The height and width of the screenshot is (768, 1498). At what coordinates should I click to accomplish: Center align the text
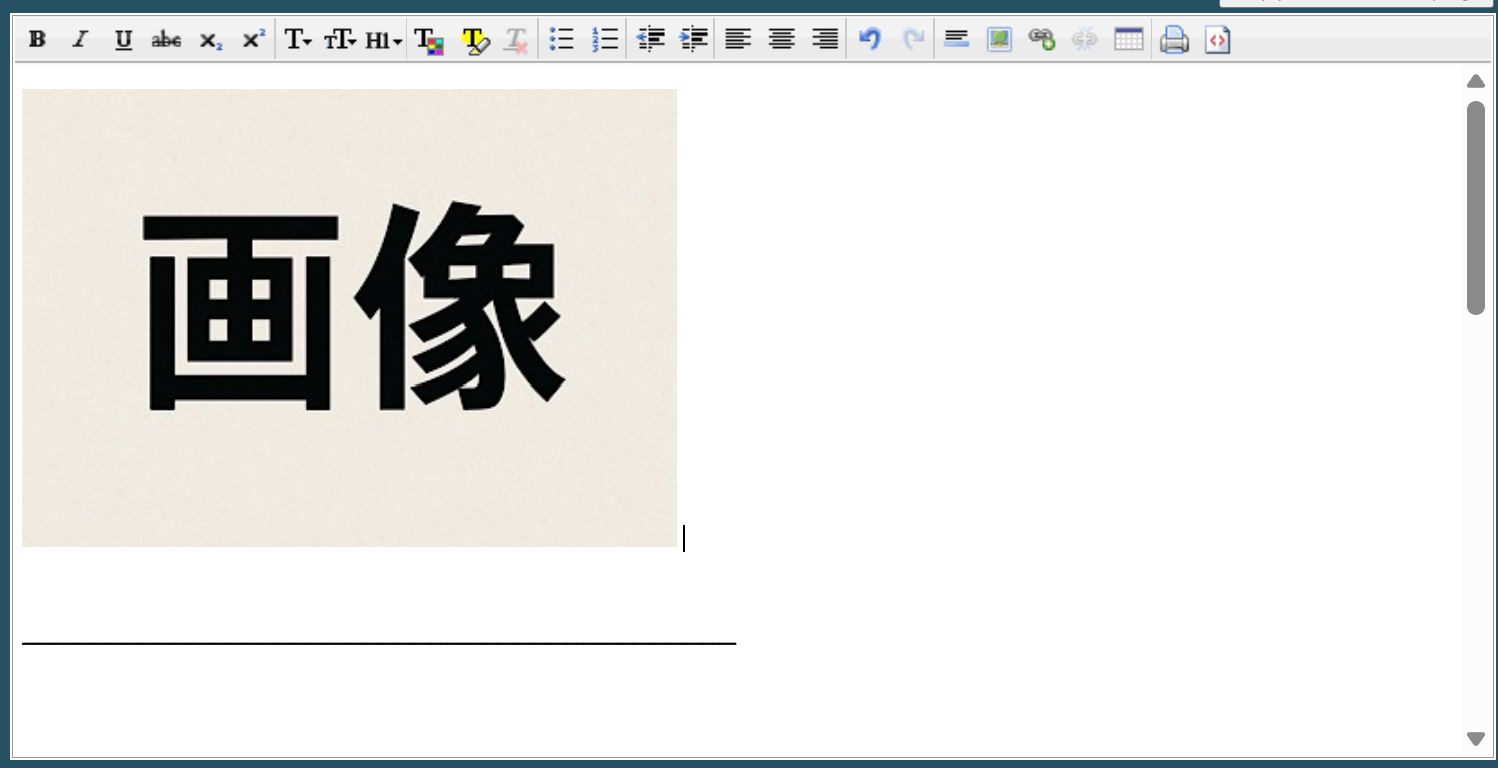782,40
